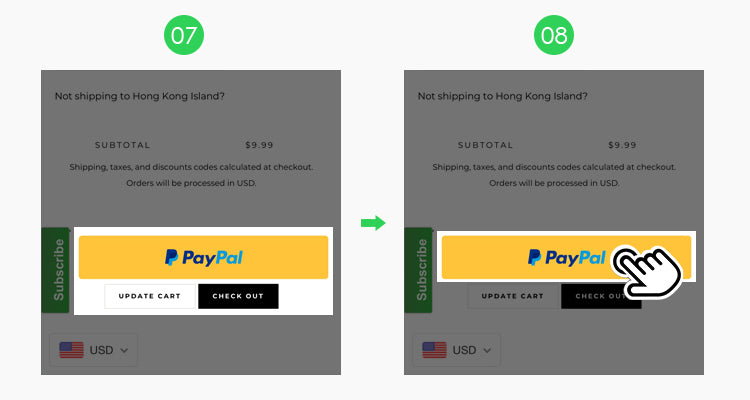The width and height of the screenshot is (750, 400).
Task: Open the USD currency dropdown in step 07
Action: tap(94, 350)
